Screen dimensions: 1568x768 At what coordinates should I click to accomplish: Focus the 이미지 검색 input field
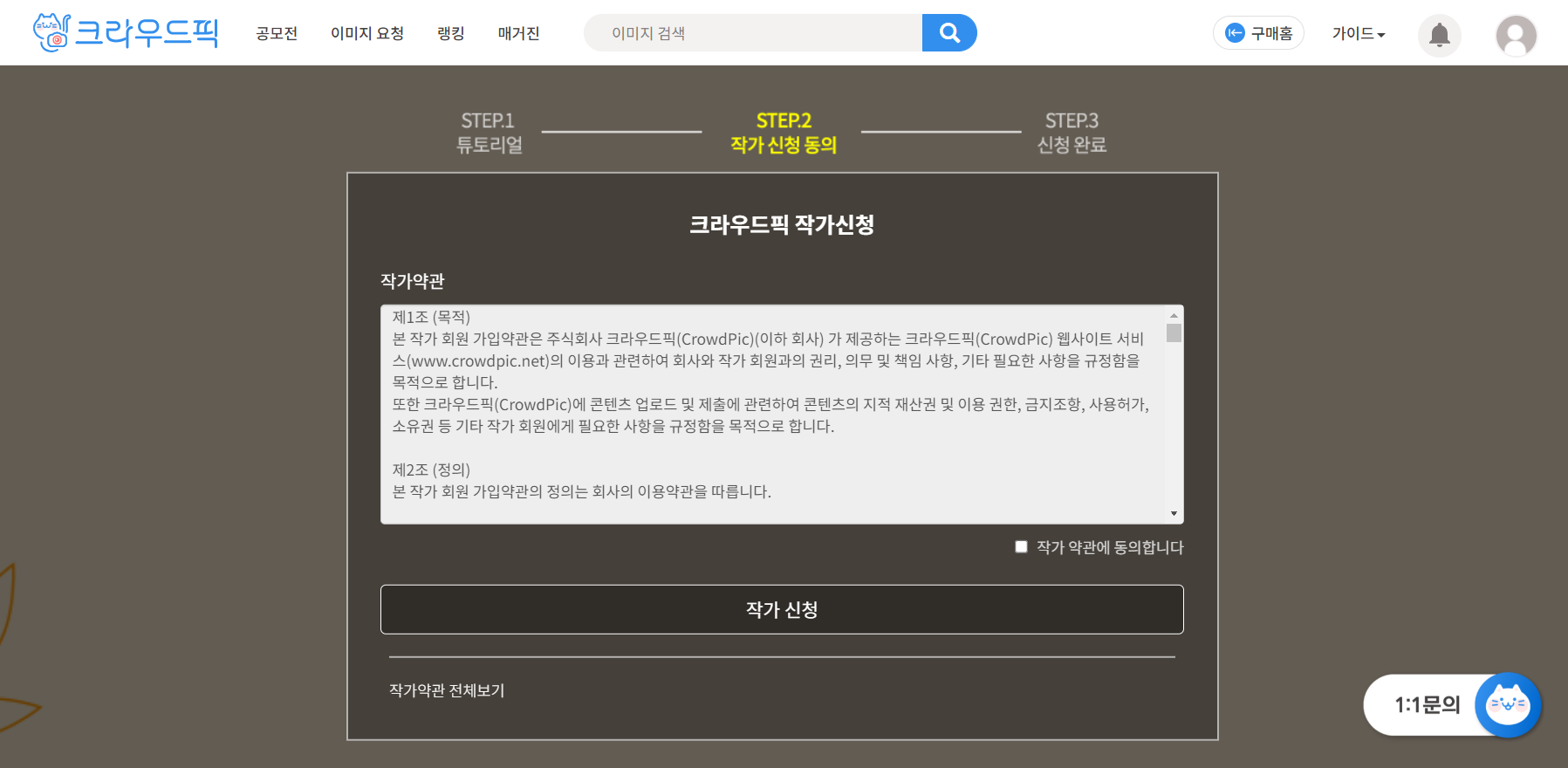[x=753, y=33]
